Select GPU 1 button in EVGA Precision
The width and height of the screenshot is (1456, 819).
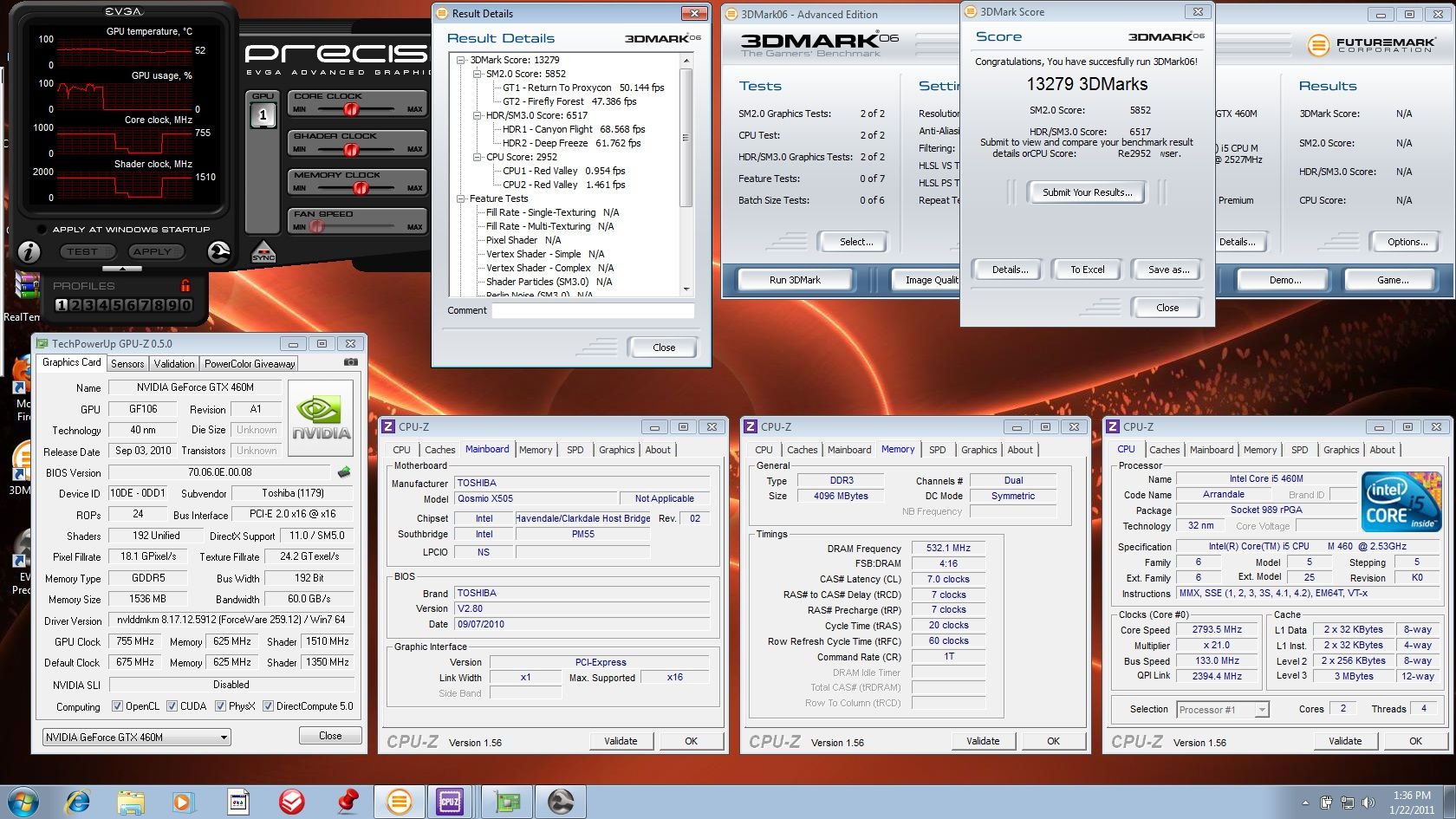pos(263,115)
